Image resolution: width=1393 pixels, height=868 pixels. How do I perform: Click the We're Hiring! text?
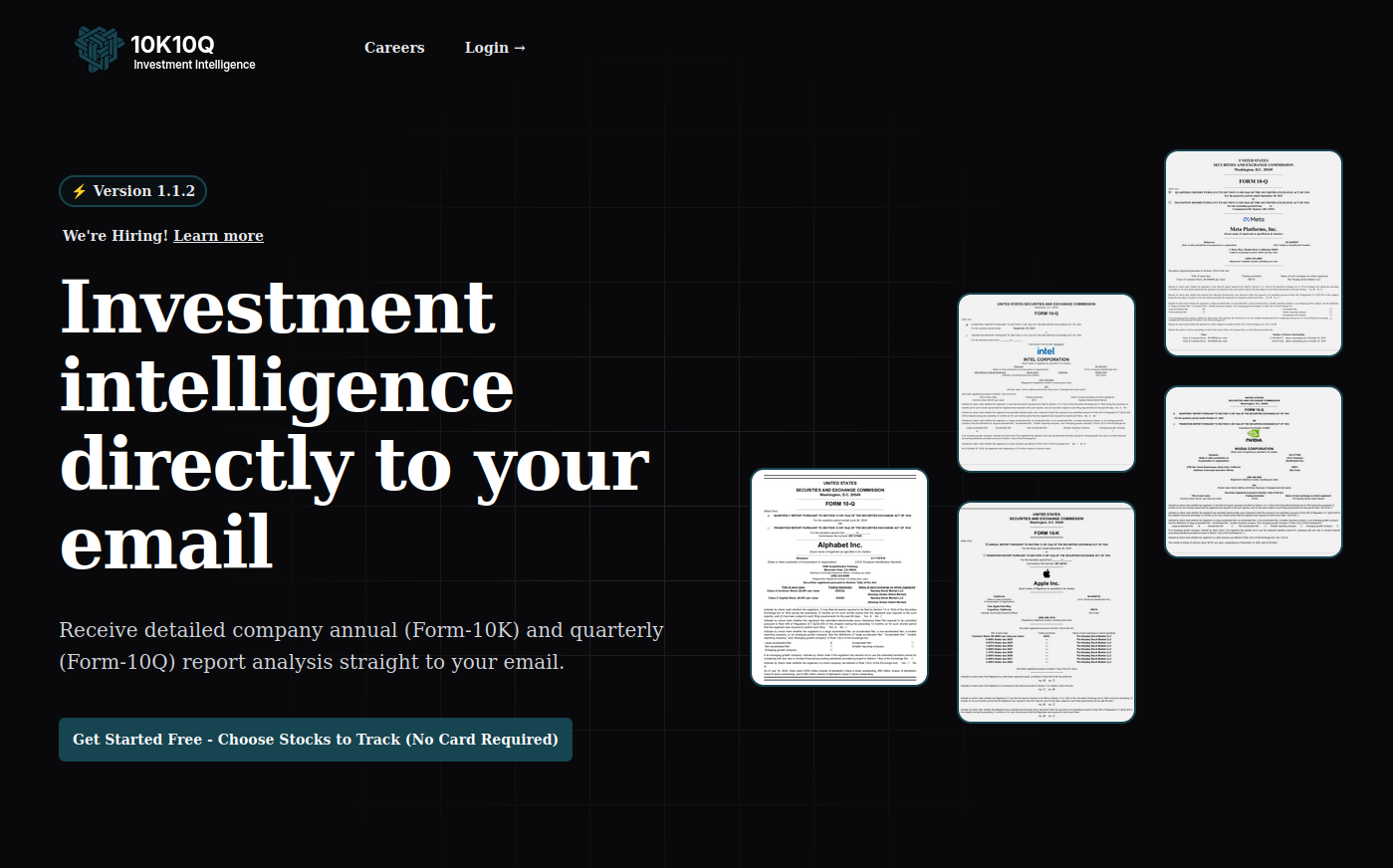point(116,236)
